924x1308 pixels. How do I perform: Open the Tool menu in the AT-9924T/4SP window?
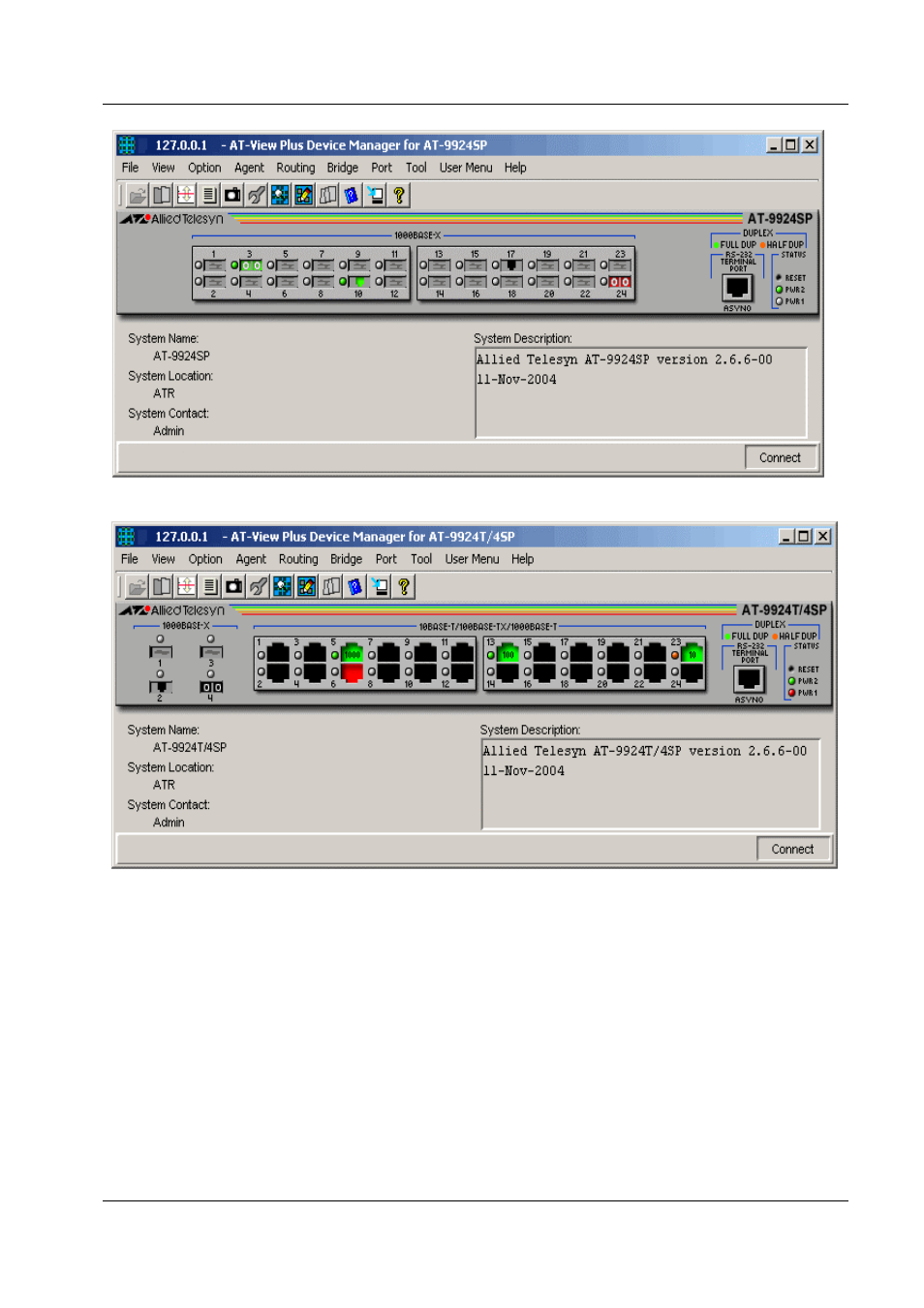coord(421,559)
